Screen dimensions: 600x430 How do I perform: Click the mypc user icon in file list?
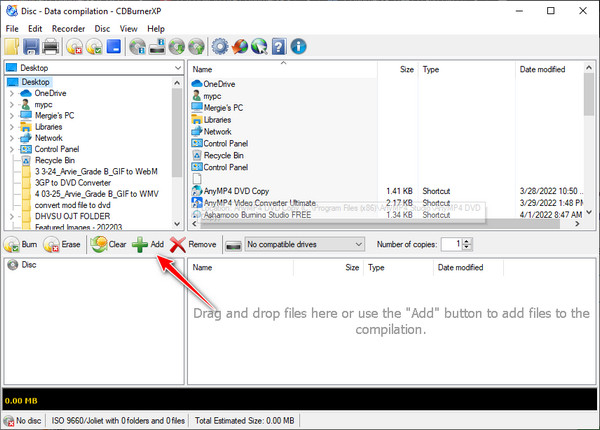[197, 96]
